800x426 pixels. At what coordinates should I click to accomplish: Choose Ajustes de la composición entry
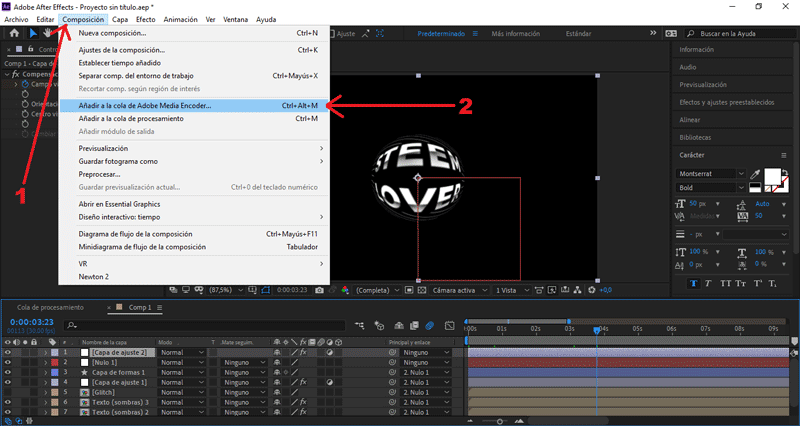(194, 50)
